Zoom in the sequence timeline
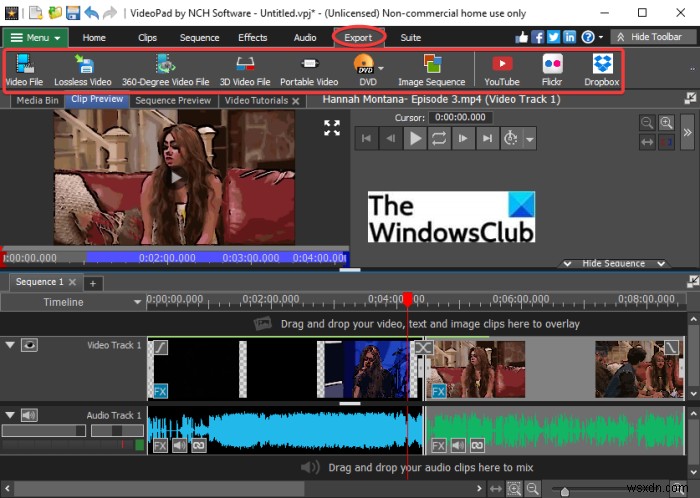The height and width of the screenshot is (498, 700). tap(514, 489)
